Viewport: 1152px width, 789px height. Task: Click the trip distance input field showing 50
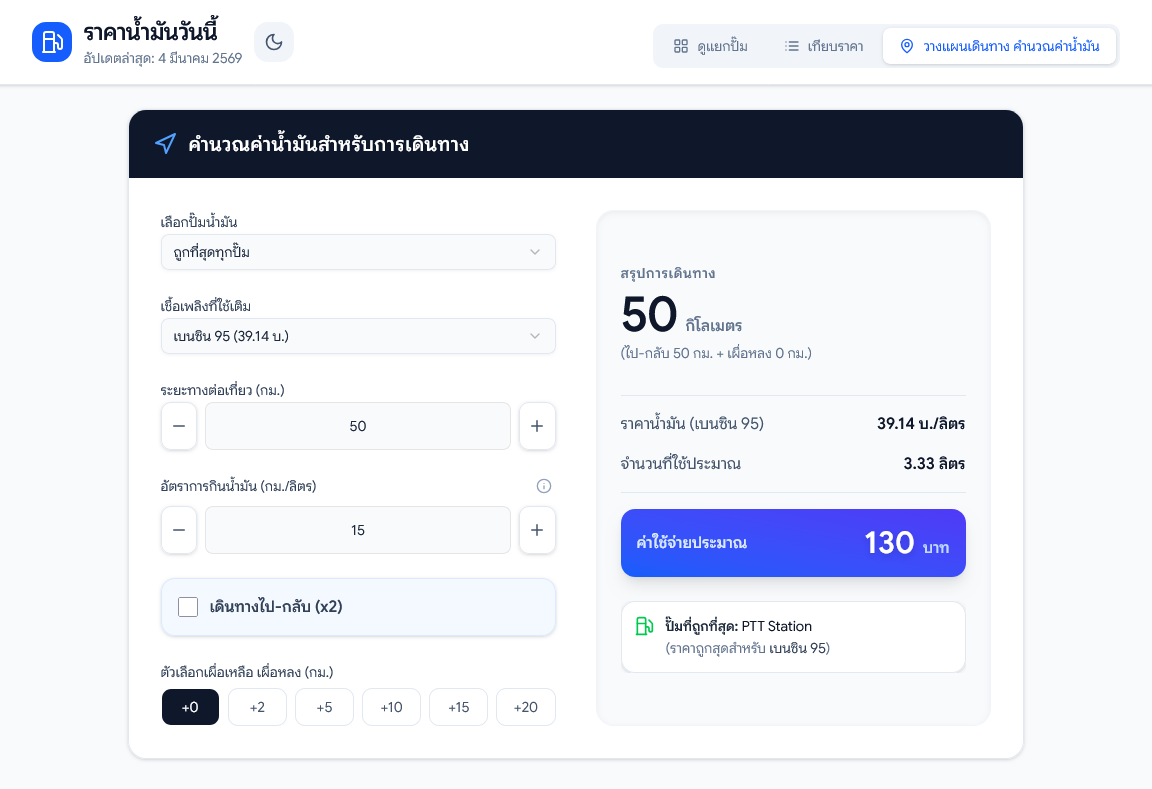[358, 426]
